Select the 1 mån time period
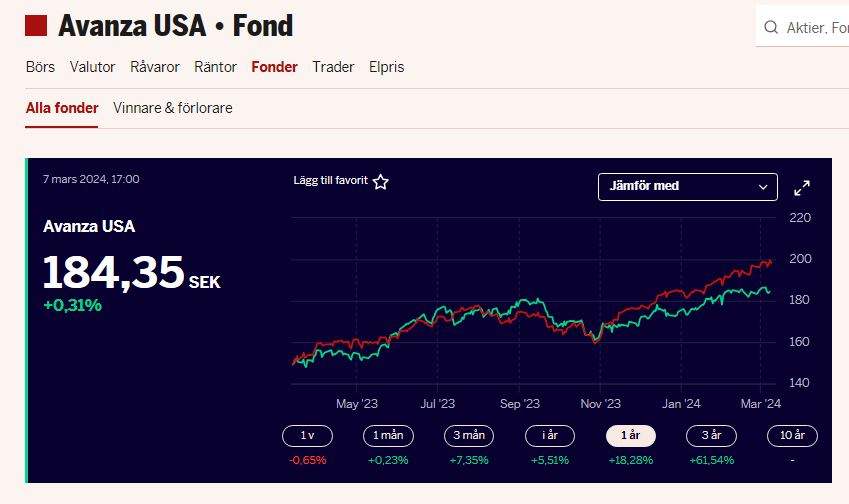 (x=388, y=436)
